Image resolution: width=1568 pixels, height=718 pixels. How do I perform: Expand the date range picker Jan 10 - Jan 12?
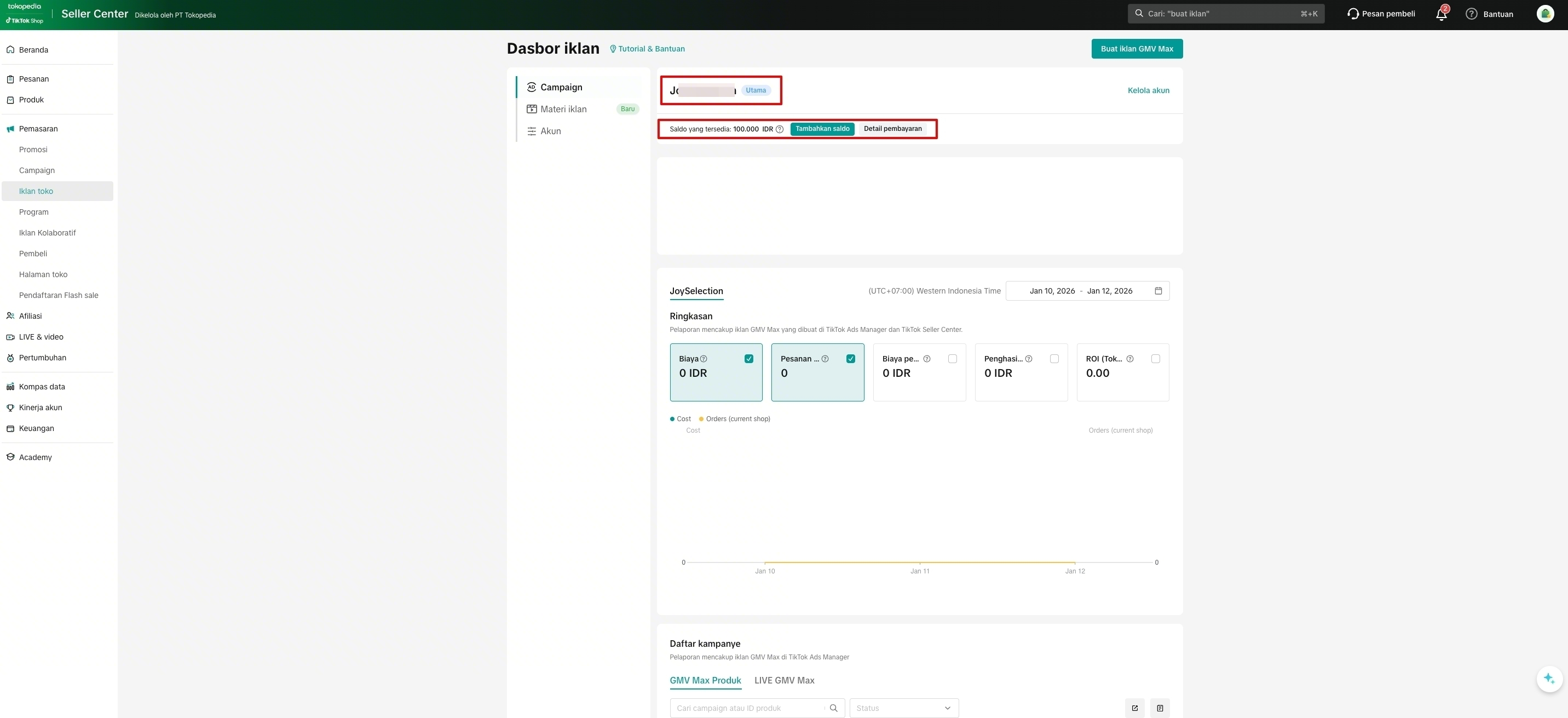click(x=1081, y=290)
